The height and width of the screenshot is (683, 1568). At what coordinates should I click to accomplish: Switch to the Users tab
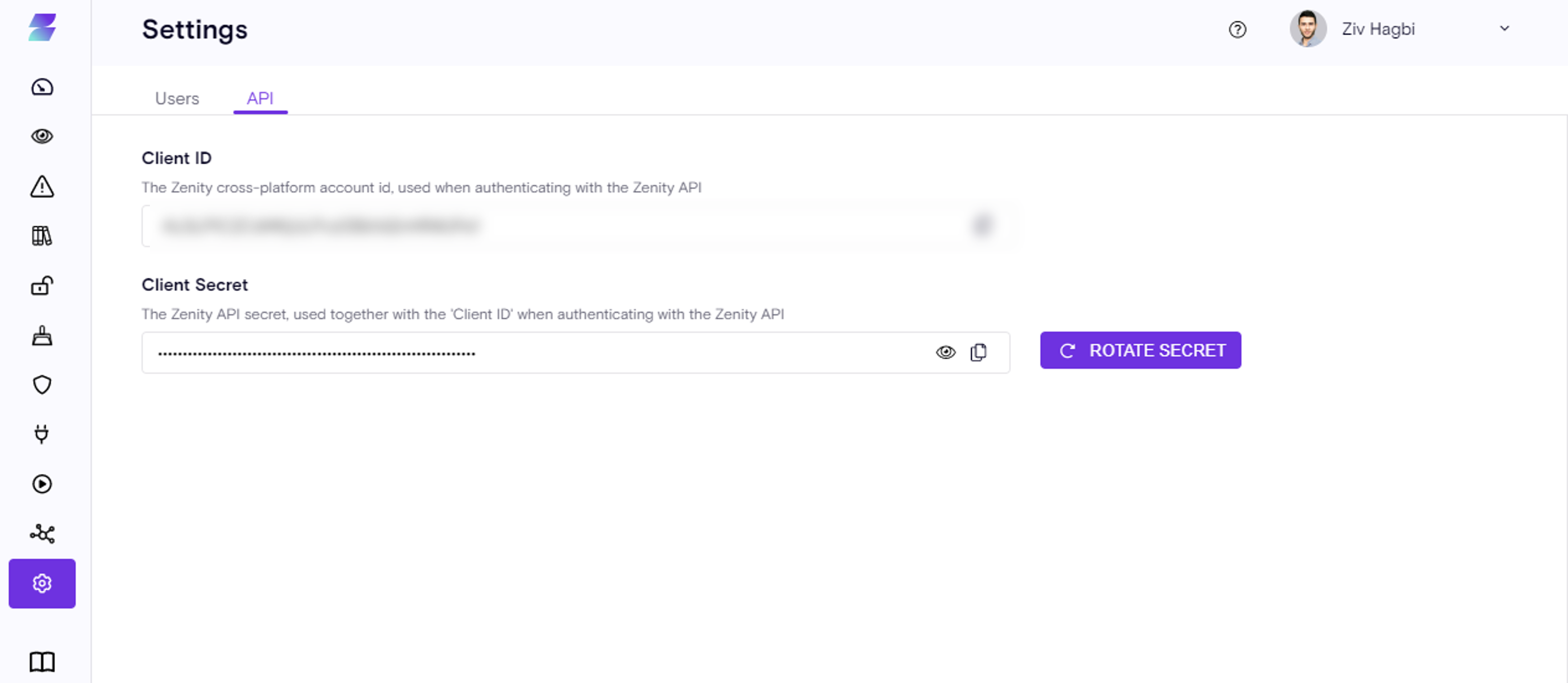[177, 99]
